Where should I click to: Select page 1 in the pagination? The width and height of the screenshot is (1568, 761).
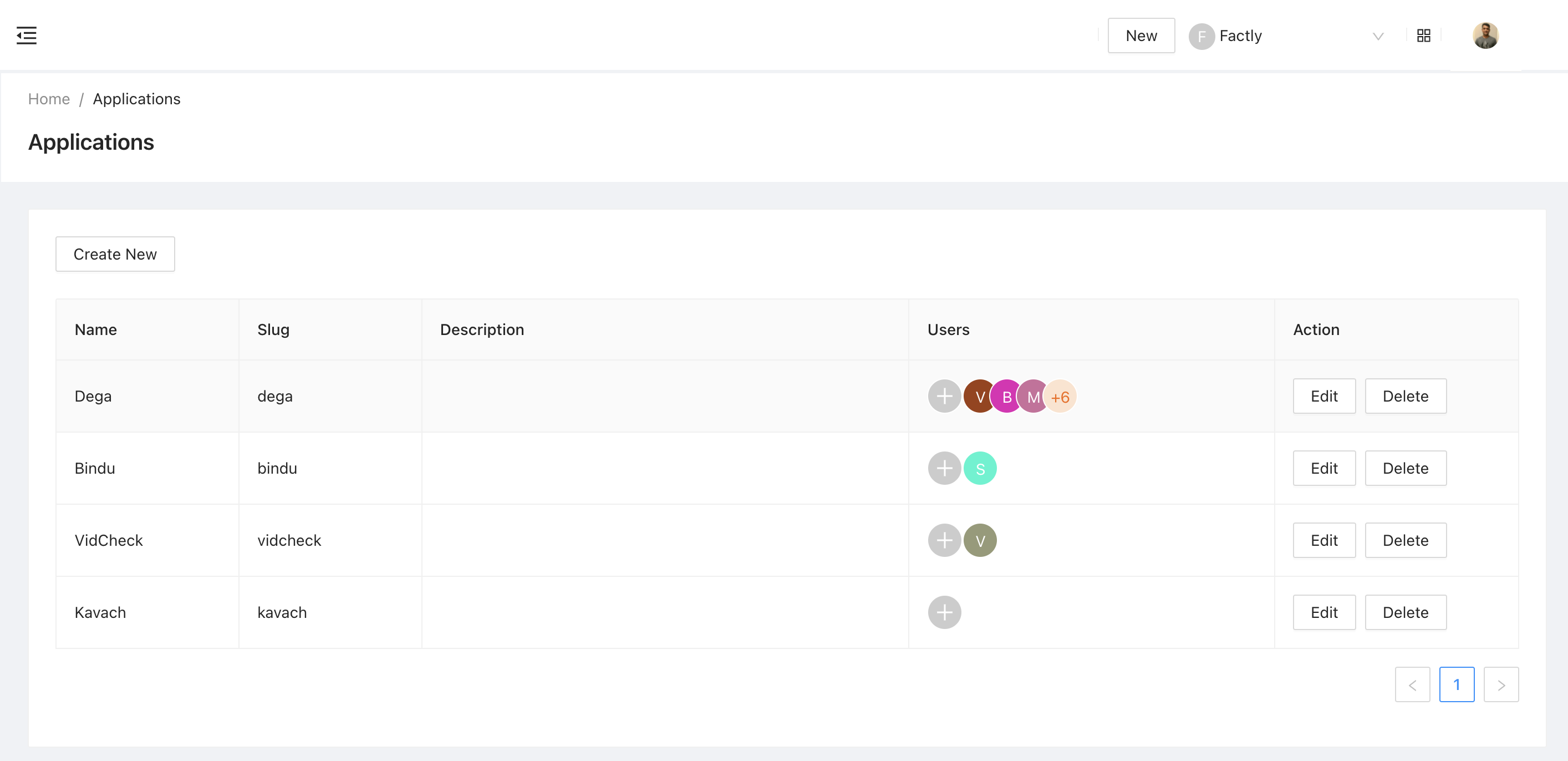tap(1457, 684)
